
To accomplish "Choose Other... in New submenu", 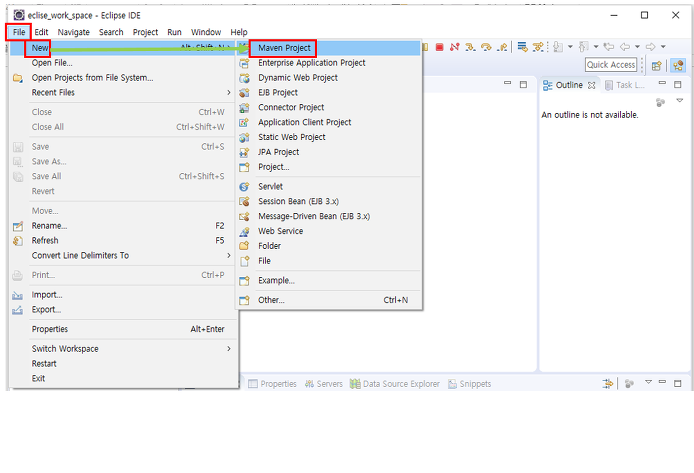I will (328, 300).
